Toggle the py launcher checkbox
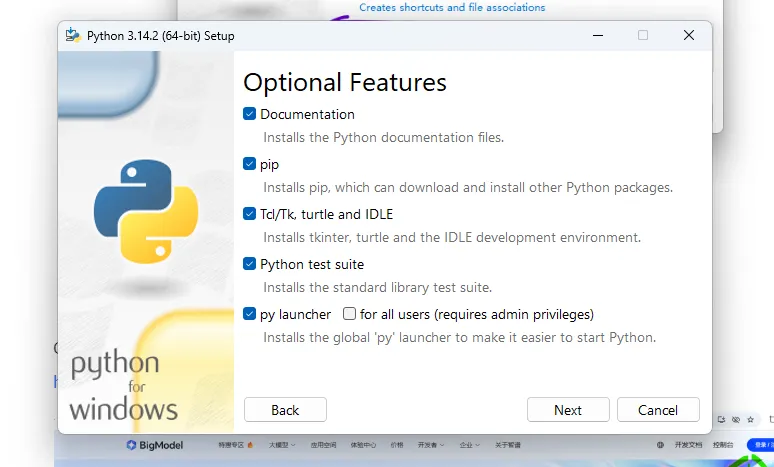 (250, 314)
